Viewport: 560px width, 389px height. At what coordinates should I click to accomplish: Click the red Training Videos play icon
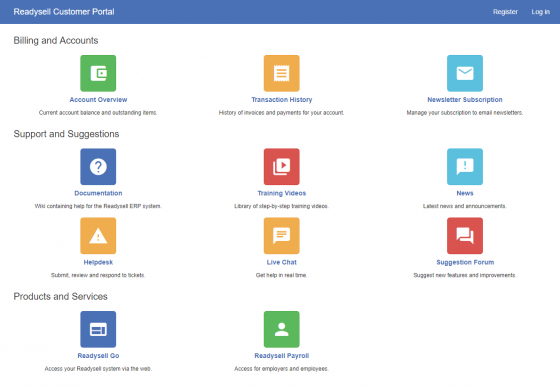point(281,166)
